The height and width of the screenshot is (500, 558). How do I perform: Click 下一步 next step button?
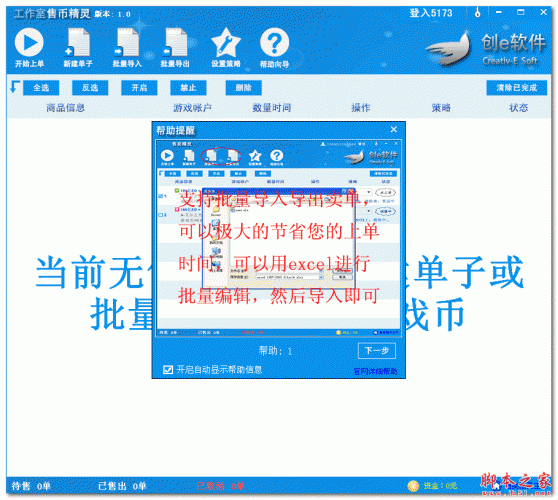pyautogui.click(x=377, y=351)
